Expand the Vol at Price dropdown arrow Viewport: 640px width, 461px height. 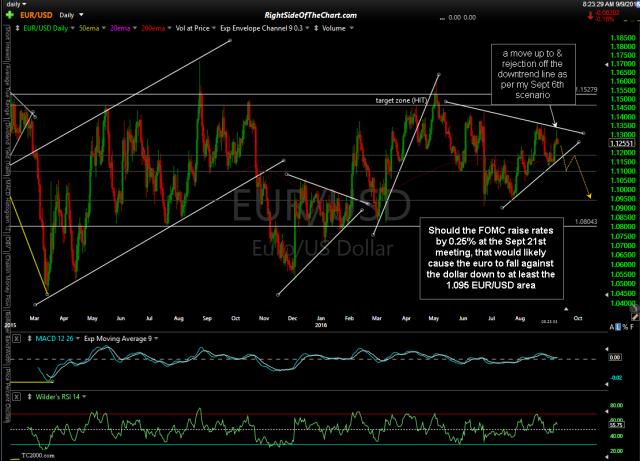[x=214, y=28]
